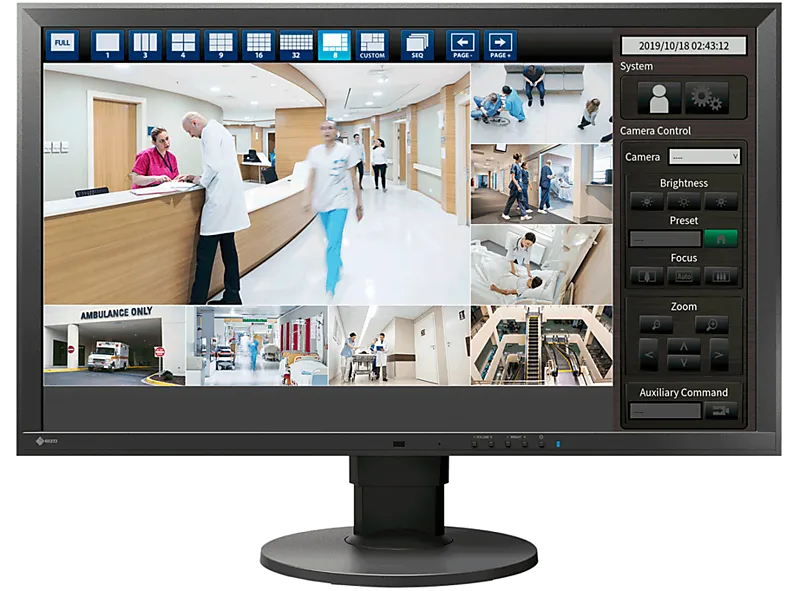Image resolution: width=800 pixels, height=591 pixels.
Task: Select the 1-camera layout
Action: tap(107, 45)
